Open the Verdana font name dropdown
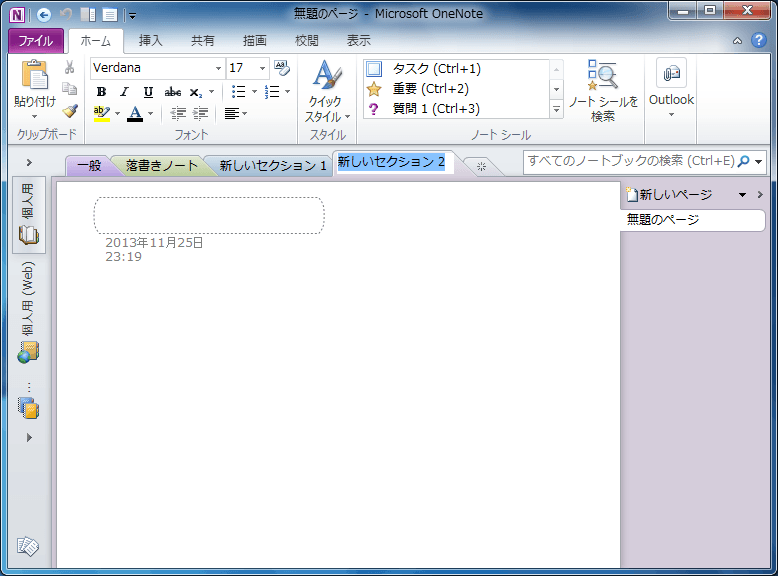Screen dimensions: 778x576 [x=218, y=68]
